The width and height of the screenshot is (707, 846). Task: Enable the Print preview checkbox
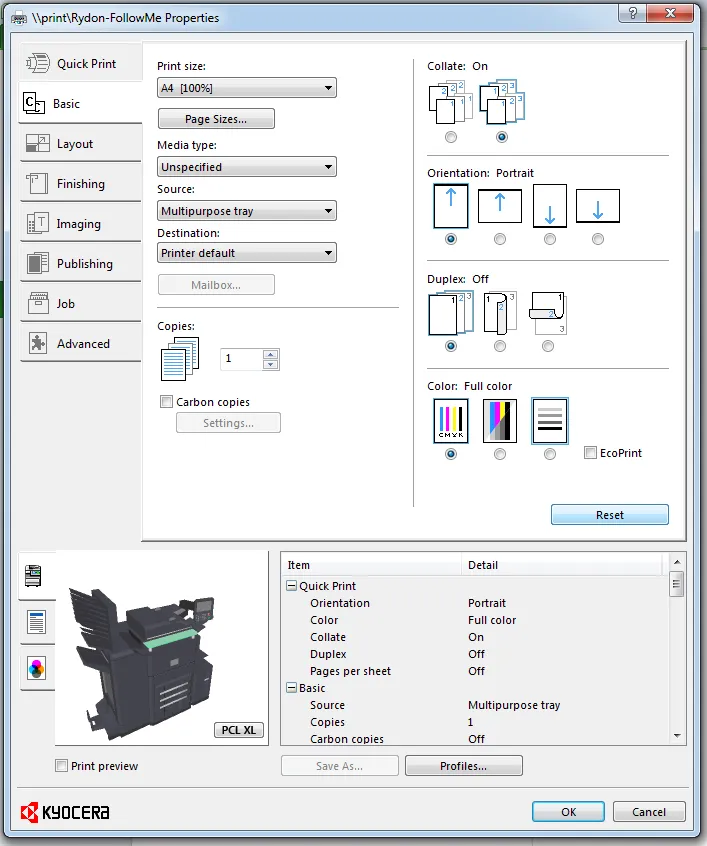(62, 766)
